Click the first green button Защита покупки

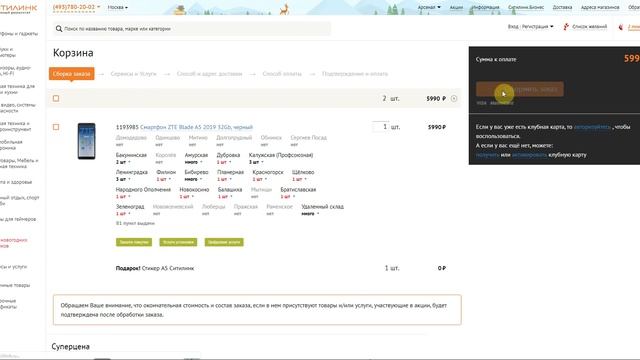pos(134,242)
